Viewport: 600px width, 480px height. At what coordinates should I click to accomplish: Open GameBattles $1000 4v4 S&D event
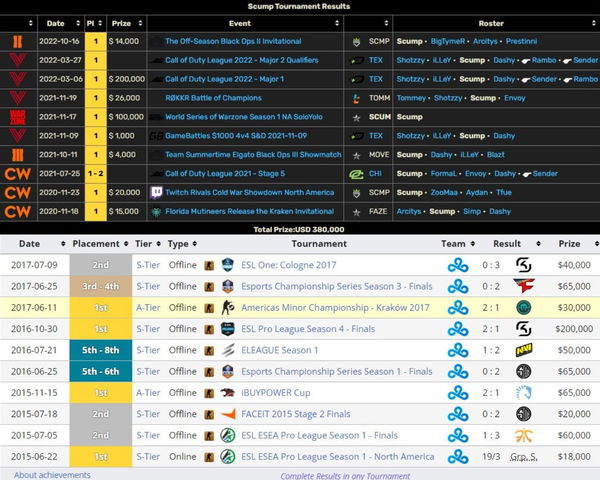coord(236,136)
